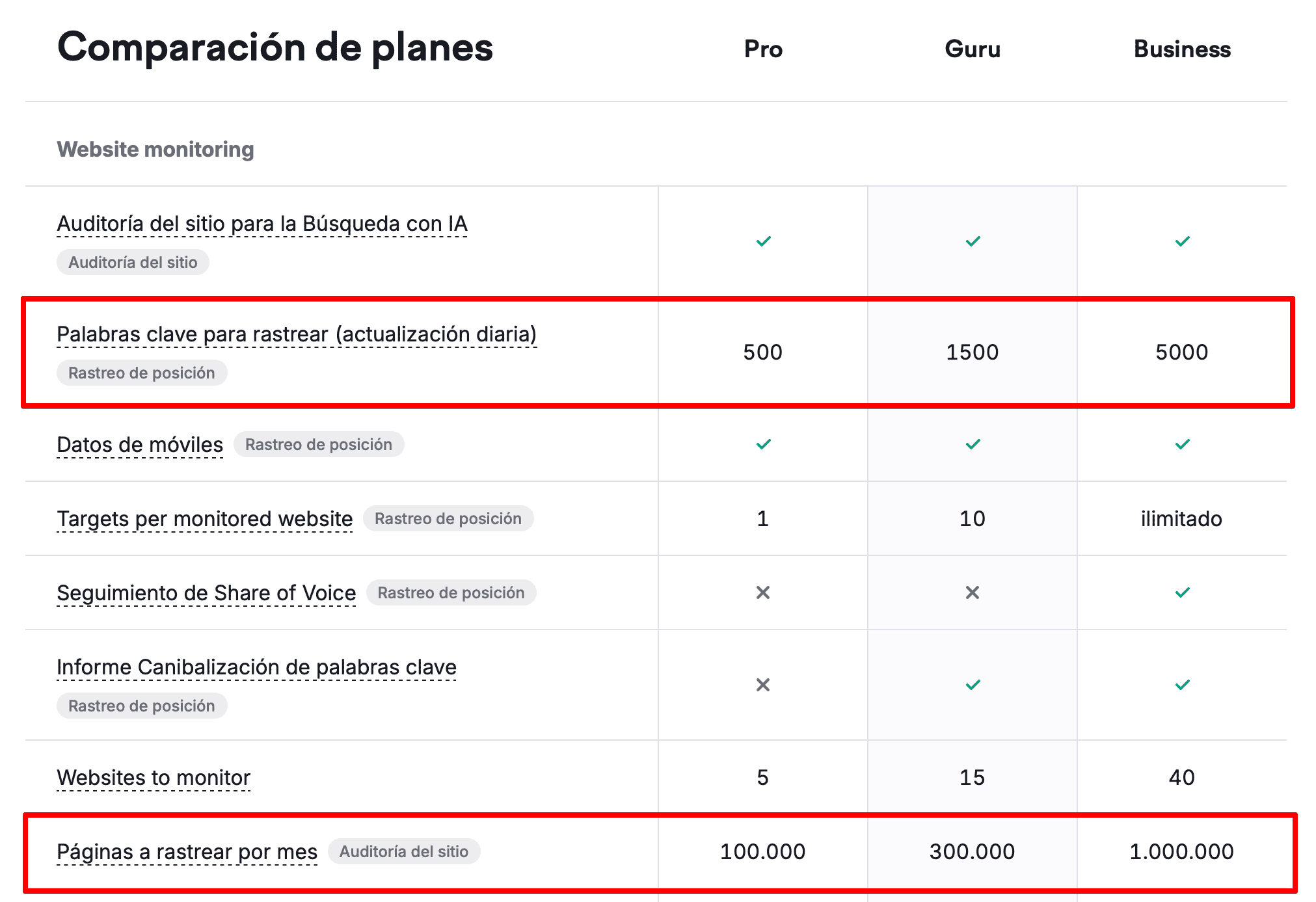Click the Guru X icon for Share of Voice
This screenshot has width=1316, height=902.
(973, 592)
